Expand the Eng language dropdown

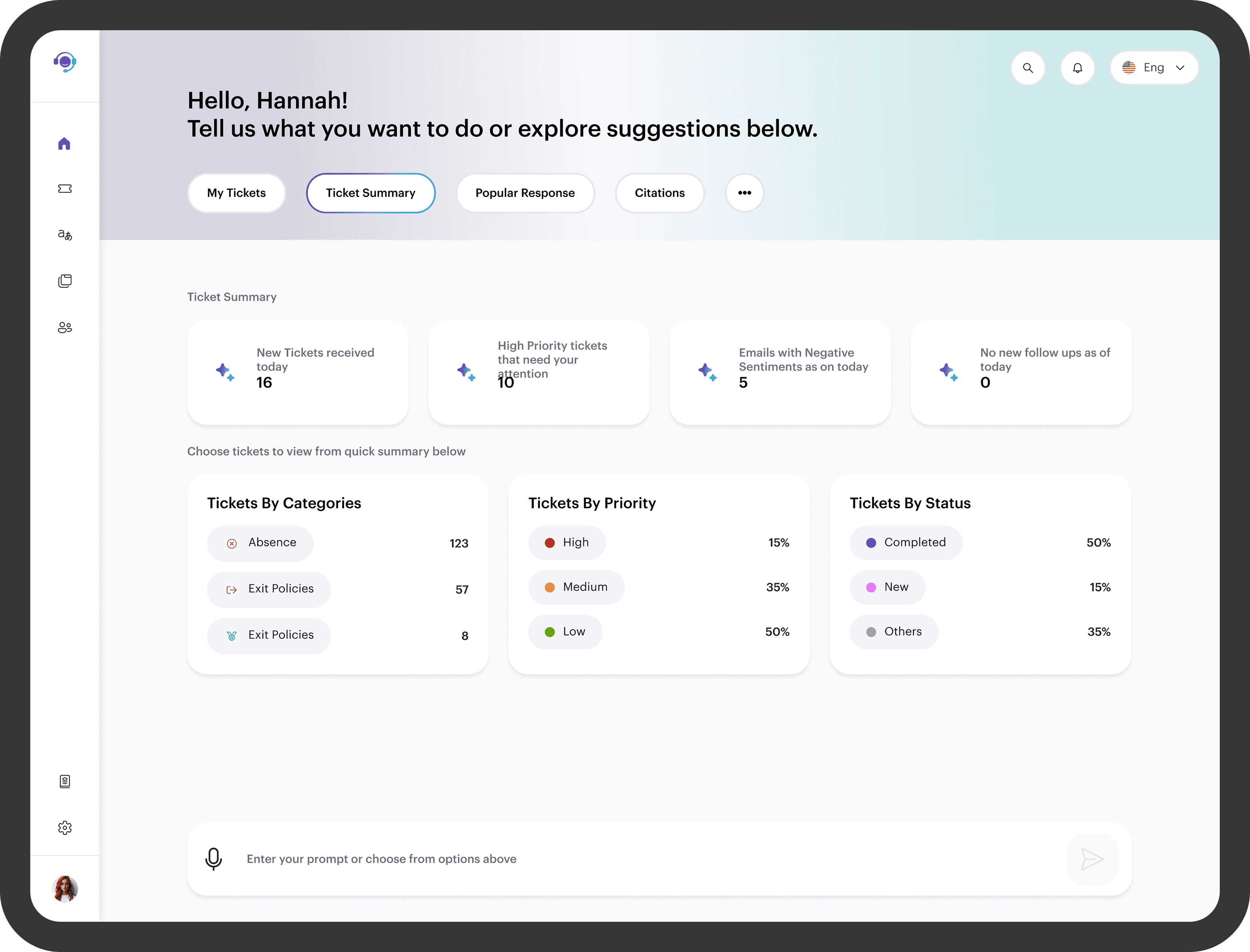point(1154,68)
